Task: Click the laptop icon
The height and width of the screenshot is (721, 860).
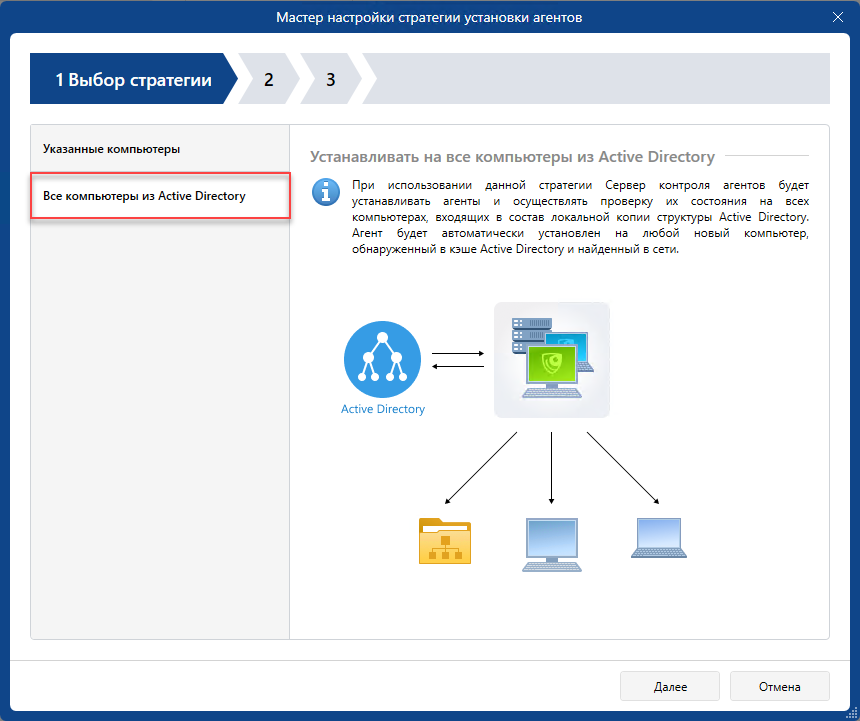Action: [x=659, y=538]
